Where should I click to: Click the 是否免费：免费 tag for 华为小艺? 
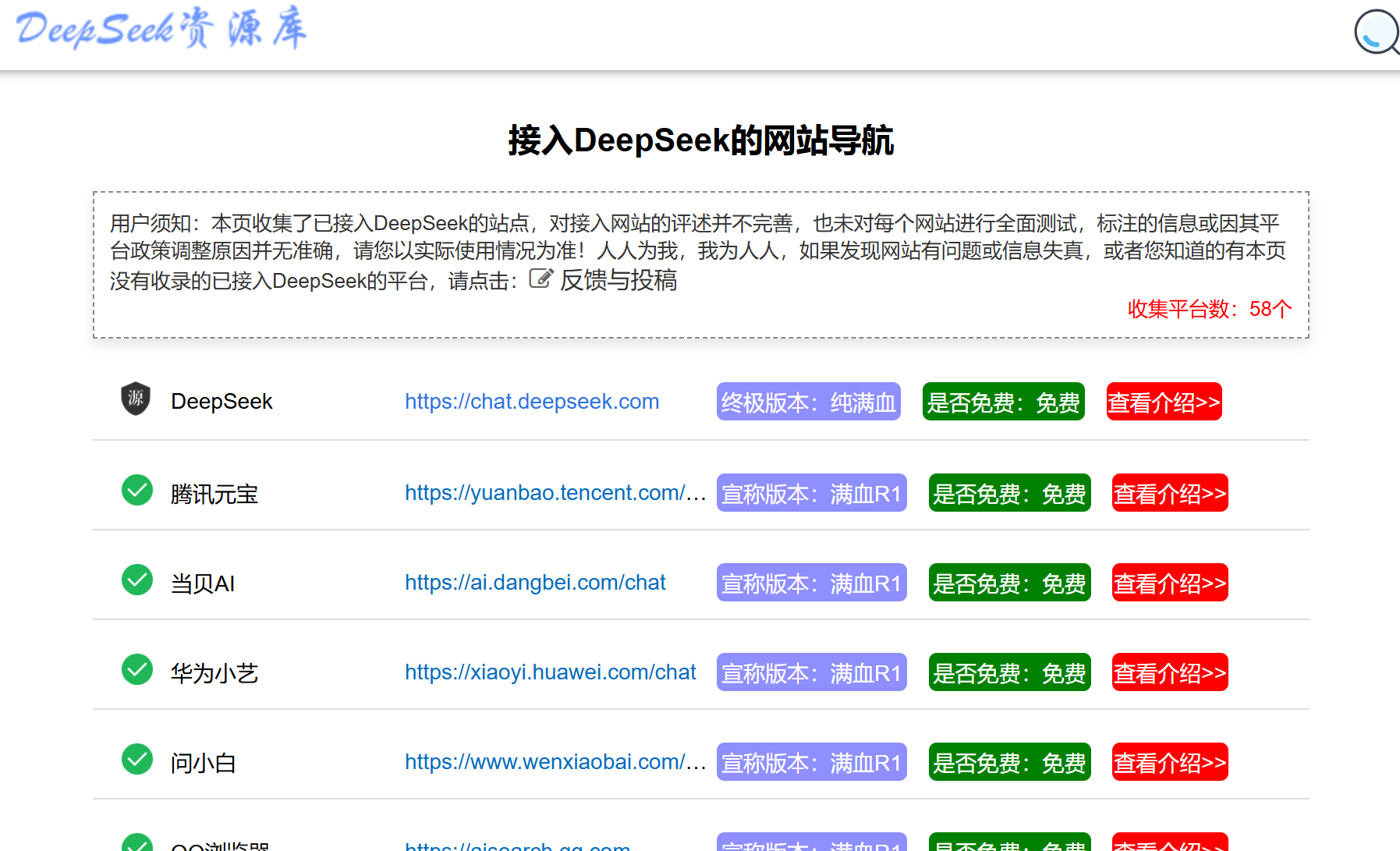click(1010, 672)
